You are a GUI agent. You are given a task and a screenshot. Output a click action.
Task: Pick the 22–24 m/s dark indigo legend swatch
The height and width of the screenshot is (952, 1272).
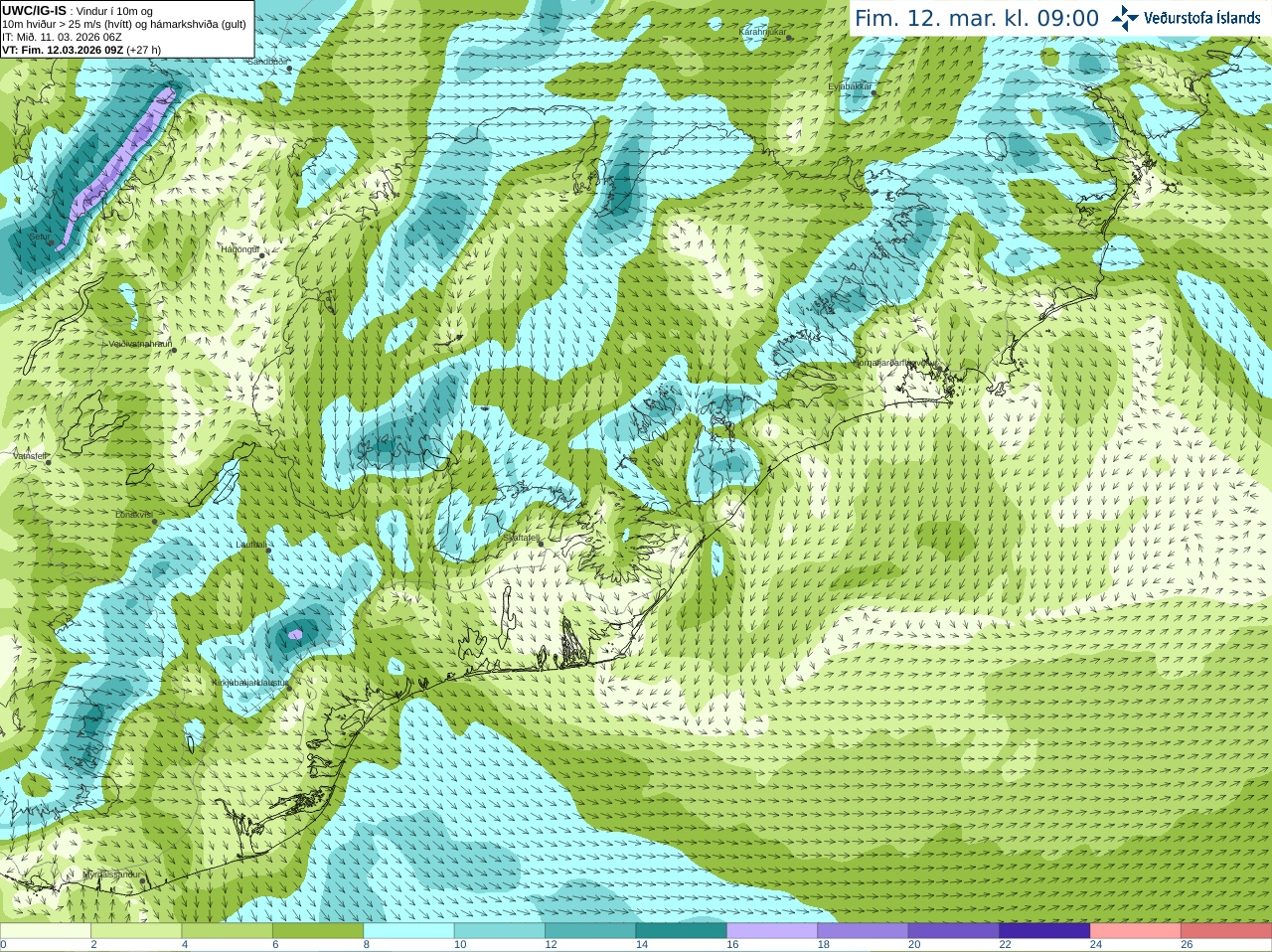(x=1044, y=931)
